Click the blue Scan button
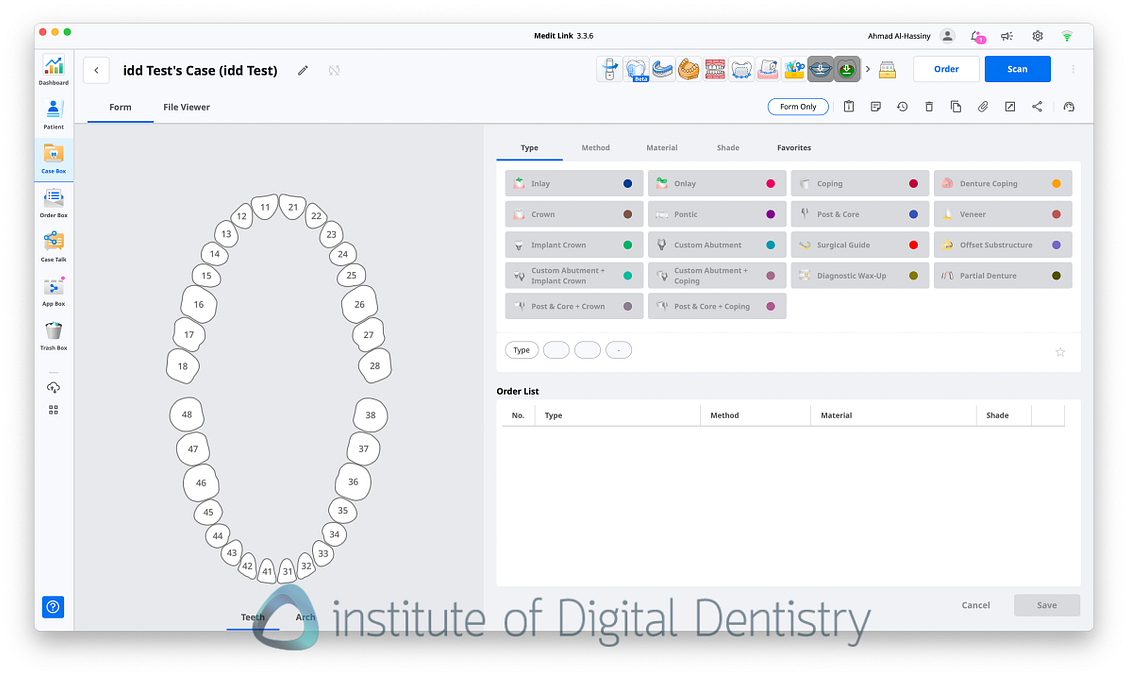The image size is (1128, 676). pos(1017,68)
